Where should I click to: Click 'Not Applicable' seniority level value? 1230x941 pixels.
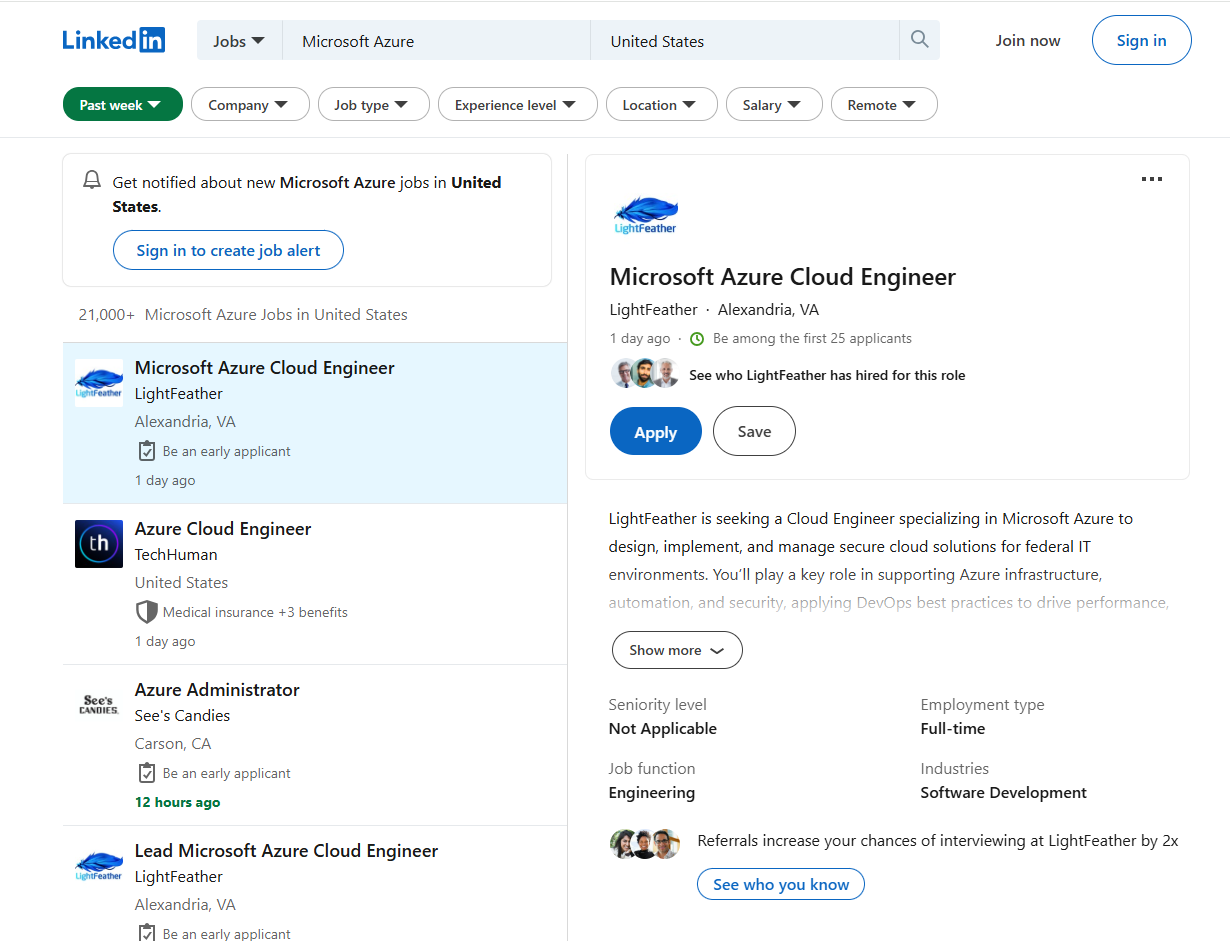click(x=663, y=728)
